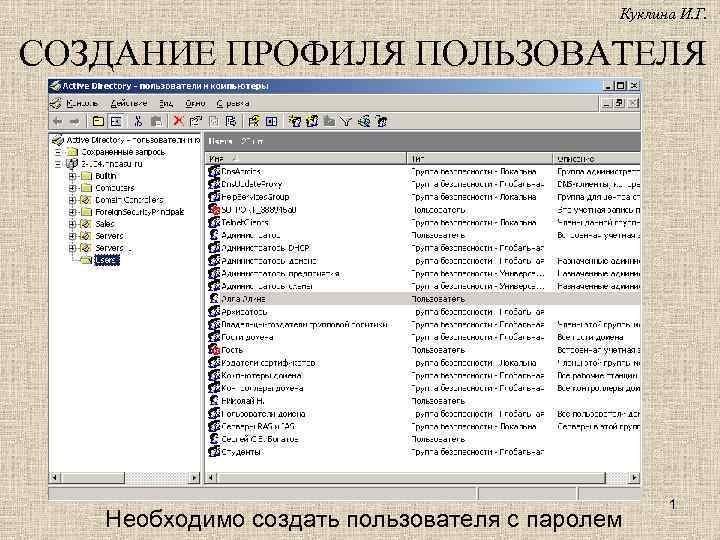The image size is (720, 540).
Task: Select Сохраненные запросы in the tree
Action: tap(123, 152)
